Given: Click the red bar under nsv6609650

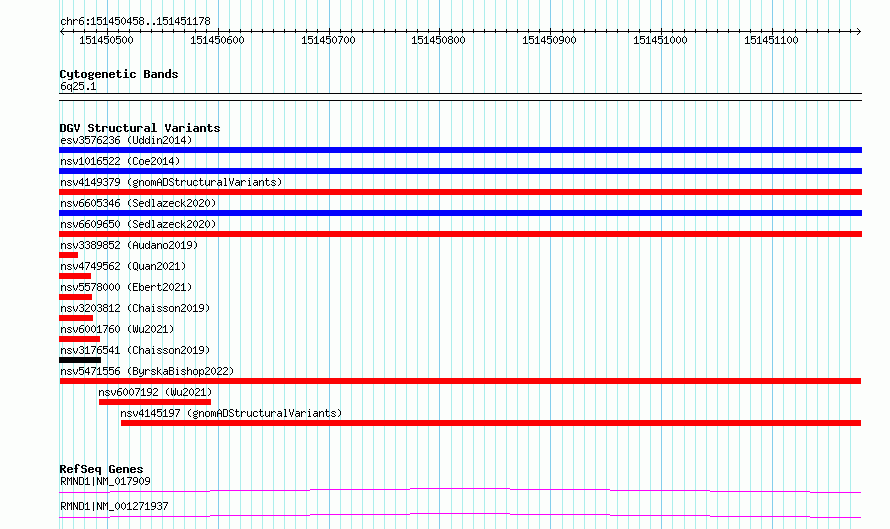Looking at the screenshot, I should click(460, 234).
